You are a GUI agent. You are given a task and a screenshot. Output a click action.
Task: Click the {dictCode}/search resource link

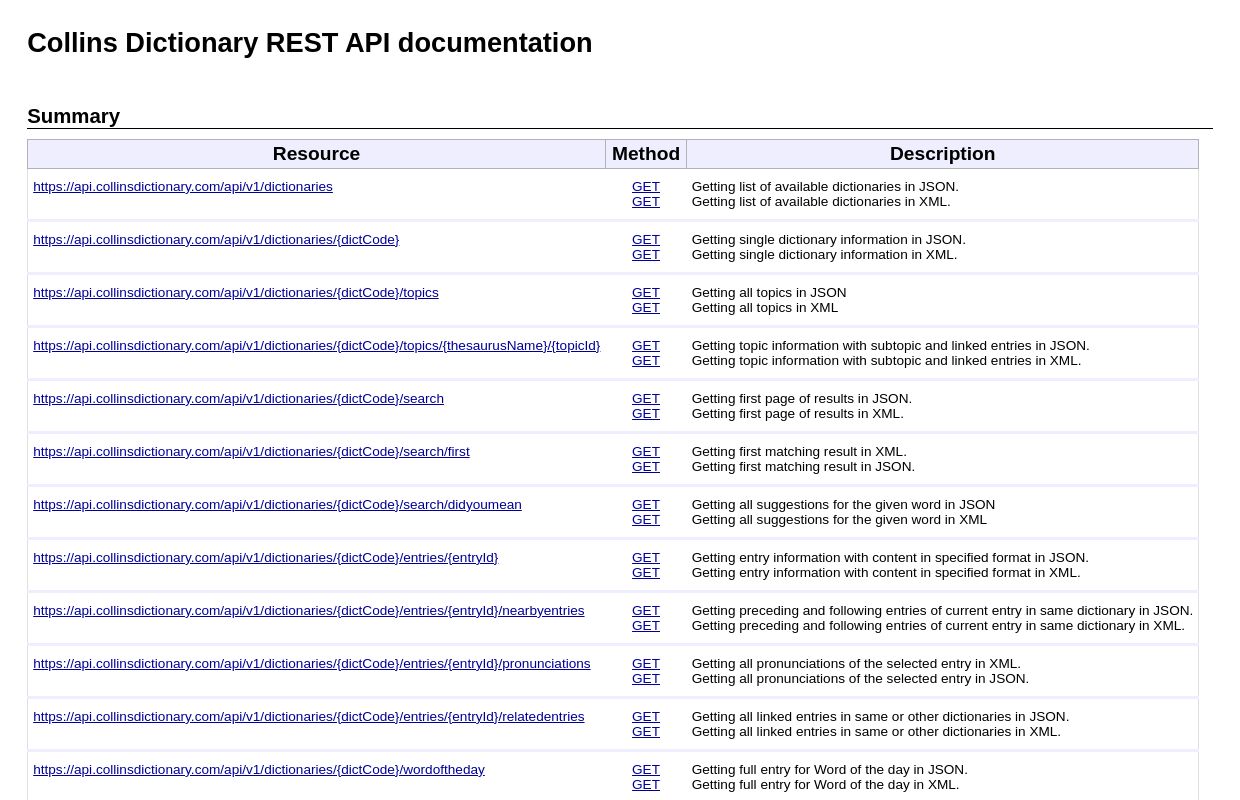238,399
